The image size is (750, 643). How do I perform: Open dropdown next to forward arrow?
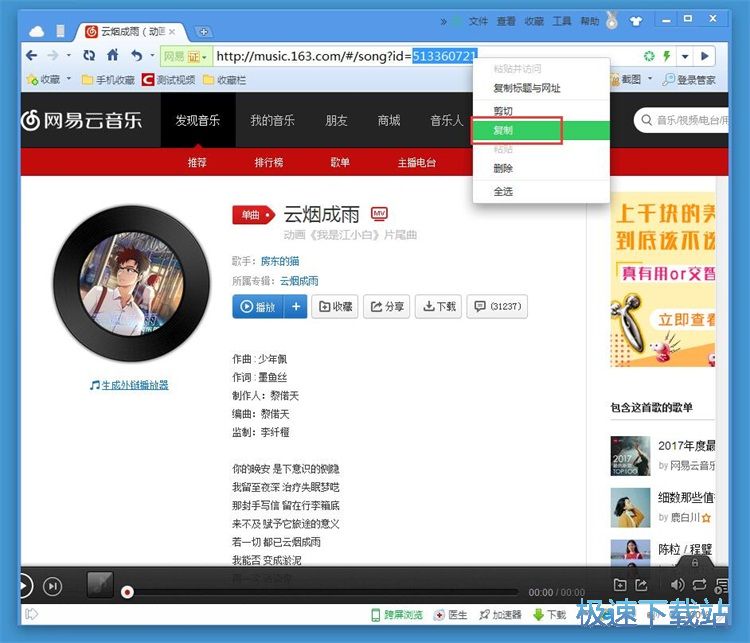(68, 56)
